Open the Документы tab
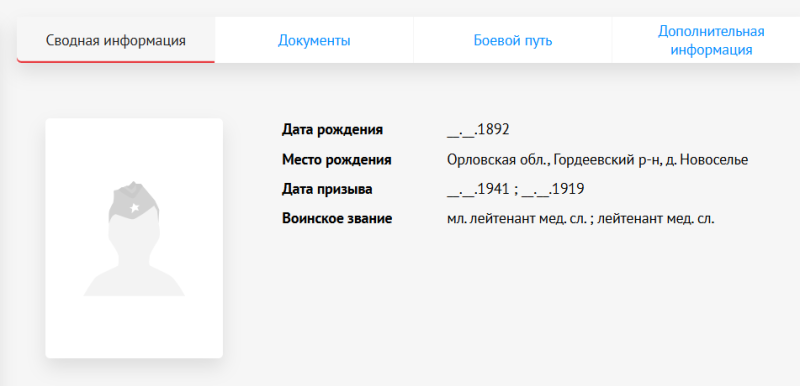 314,40
